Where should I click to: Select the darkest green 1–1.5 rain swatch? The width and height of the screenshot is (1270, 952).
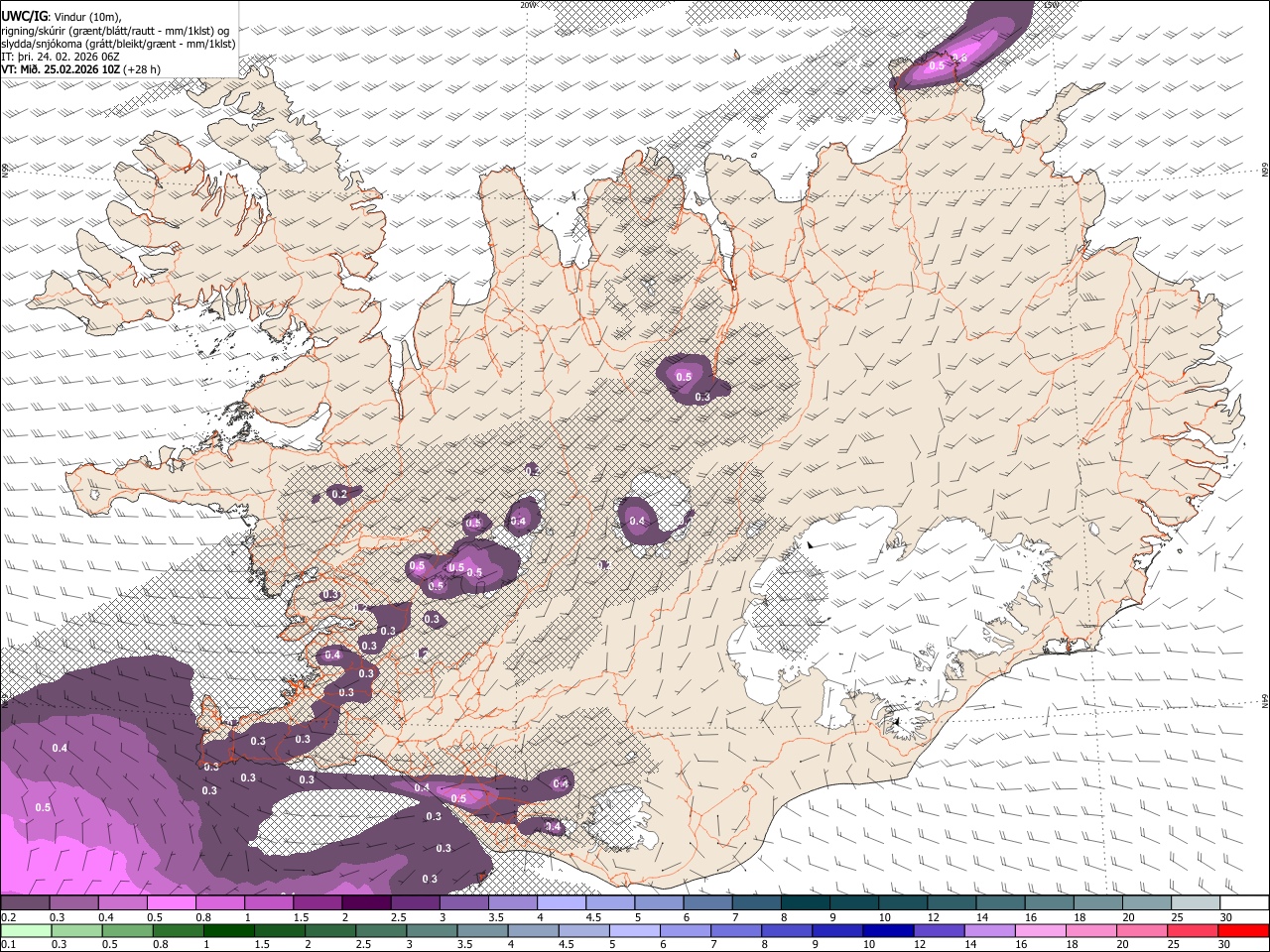228,931
